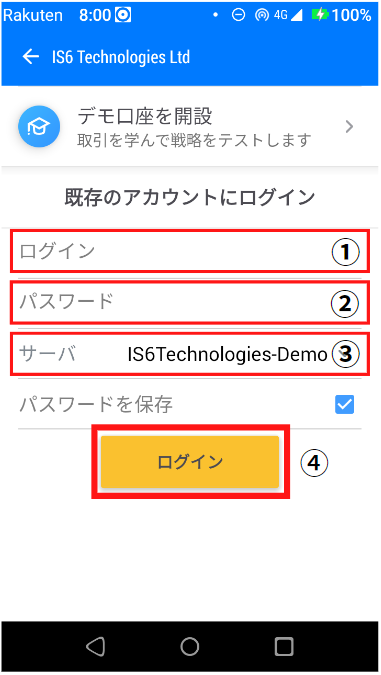
Task: Click the graduation cap demo account icon
Action: click(39, 126)
